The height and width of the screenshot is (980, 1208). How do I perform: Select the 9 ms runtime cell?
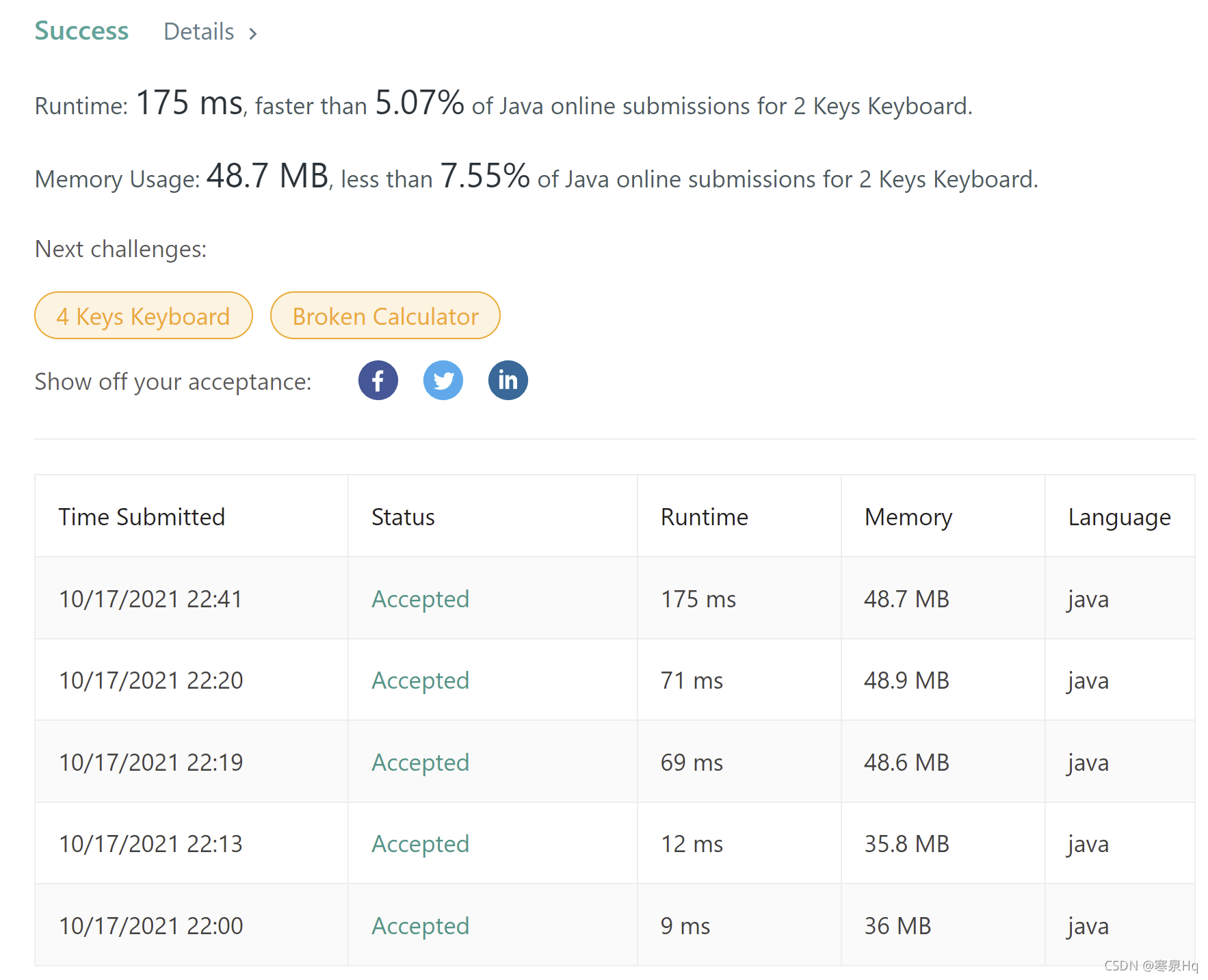tap(685, 926)
